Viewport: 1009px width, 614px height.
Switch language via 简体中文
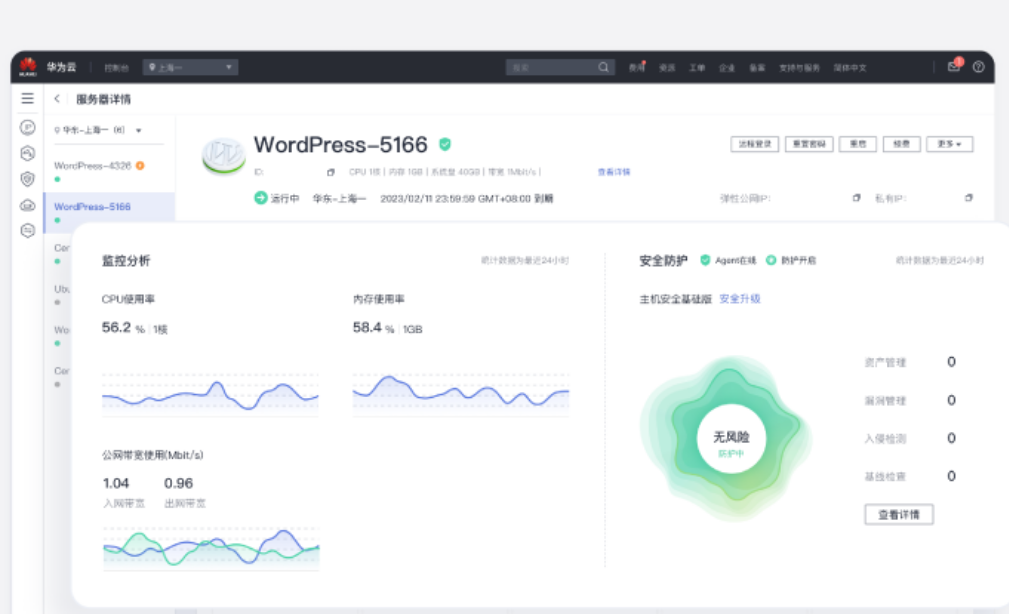coord(850,67)
